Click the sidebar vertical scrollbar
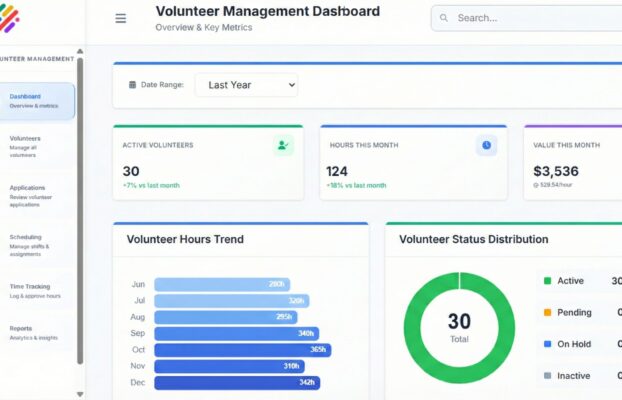The image size is (622, 400). coord(80,211)
